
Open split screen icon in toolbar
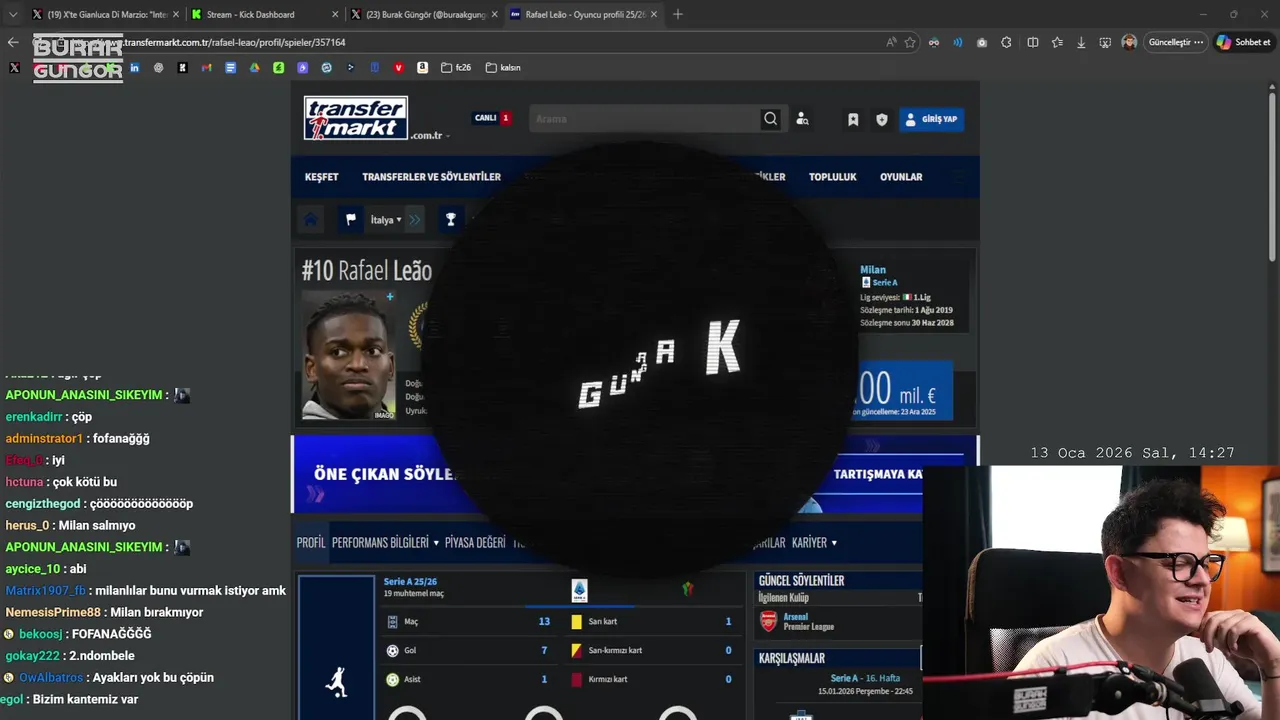click(1033, 42)
